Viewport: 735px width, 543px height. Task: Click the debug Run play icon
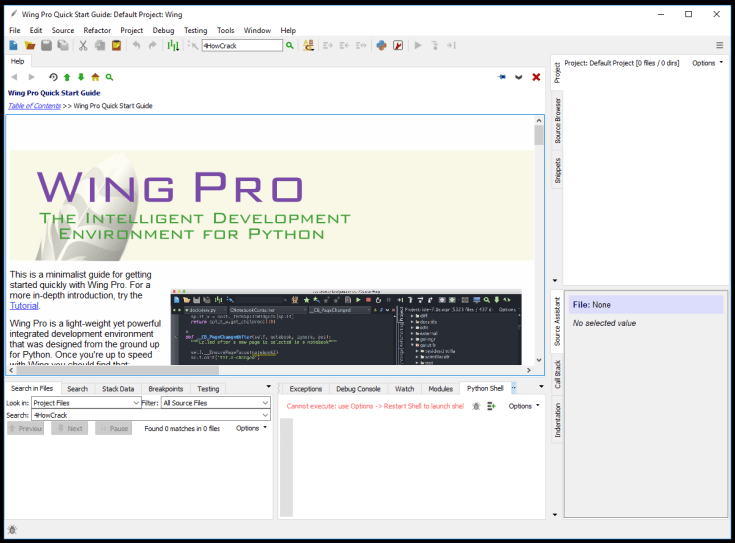click(418, 45)
